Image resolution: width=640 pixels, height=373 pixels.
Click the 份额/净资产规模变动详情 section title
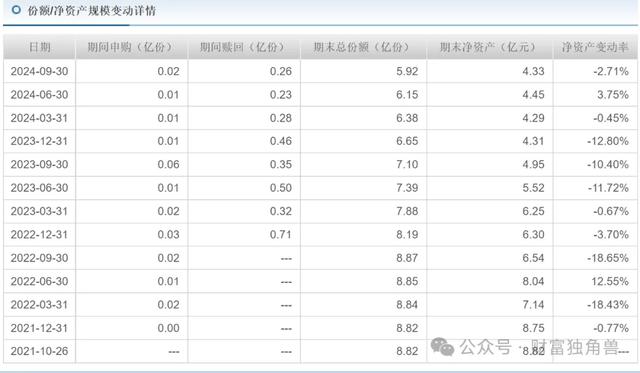tap(91, 10)
